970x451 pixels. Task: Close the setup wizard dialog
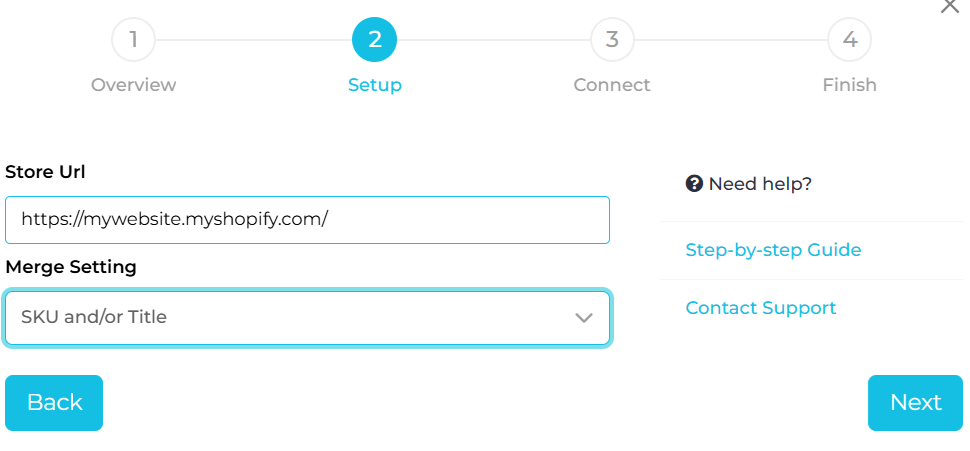(949, 6)
